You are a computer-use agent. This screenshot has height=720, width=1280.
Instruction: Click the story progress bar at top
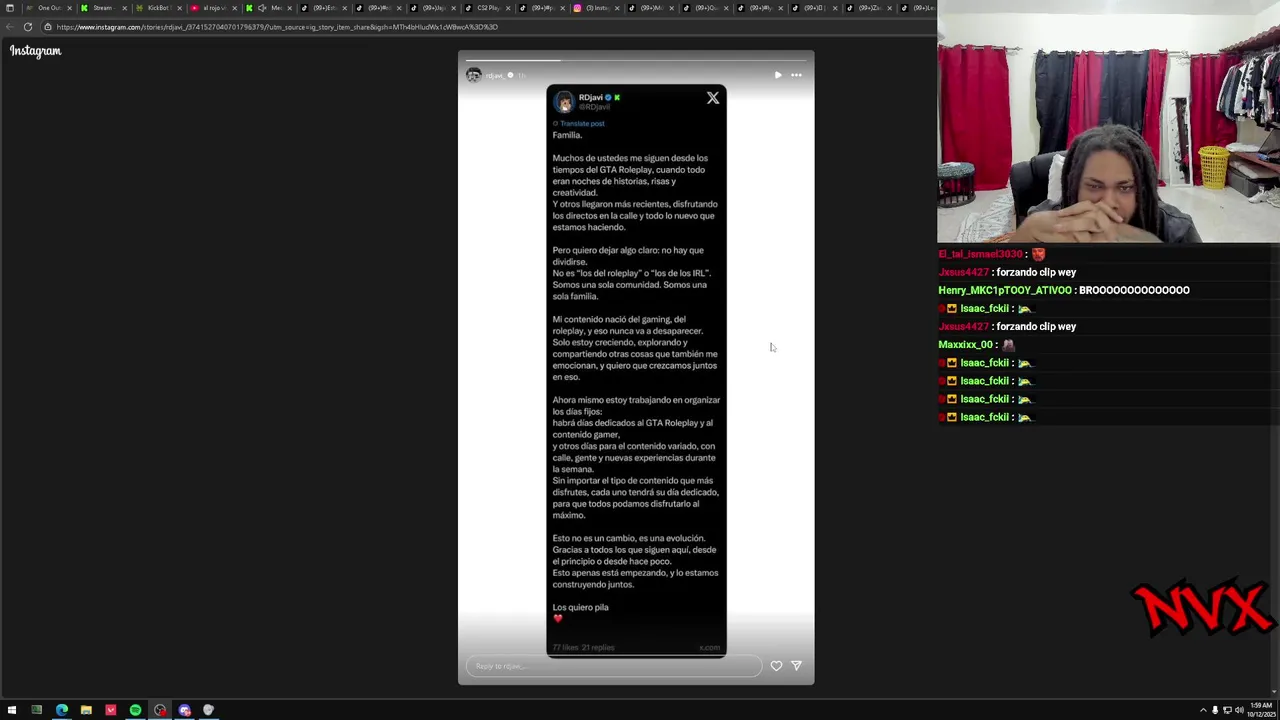pyautogui.click(x=636, y=60)
